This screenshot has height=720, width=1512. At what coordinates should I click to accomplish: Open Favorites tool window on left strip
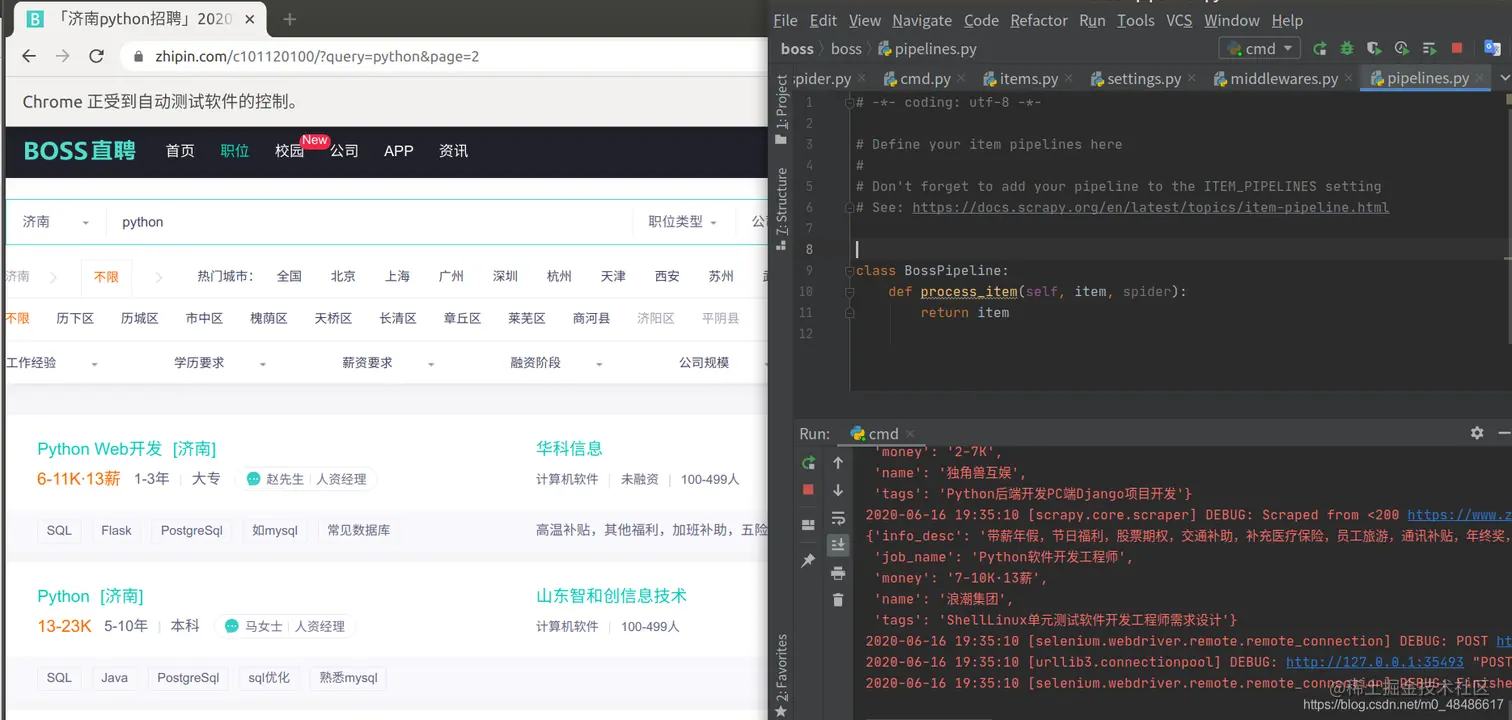pyautogui.click(x=782, y=675)
